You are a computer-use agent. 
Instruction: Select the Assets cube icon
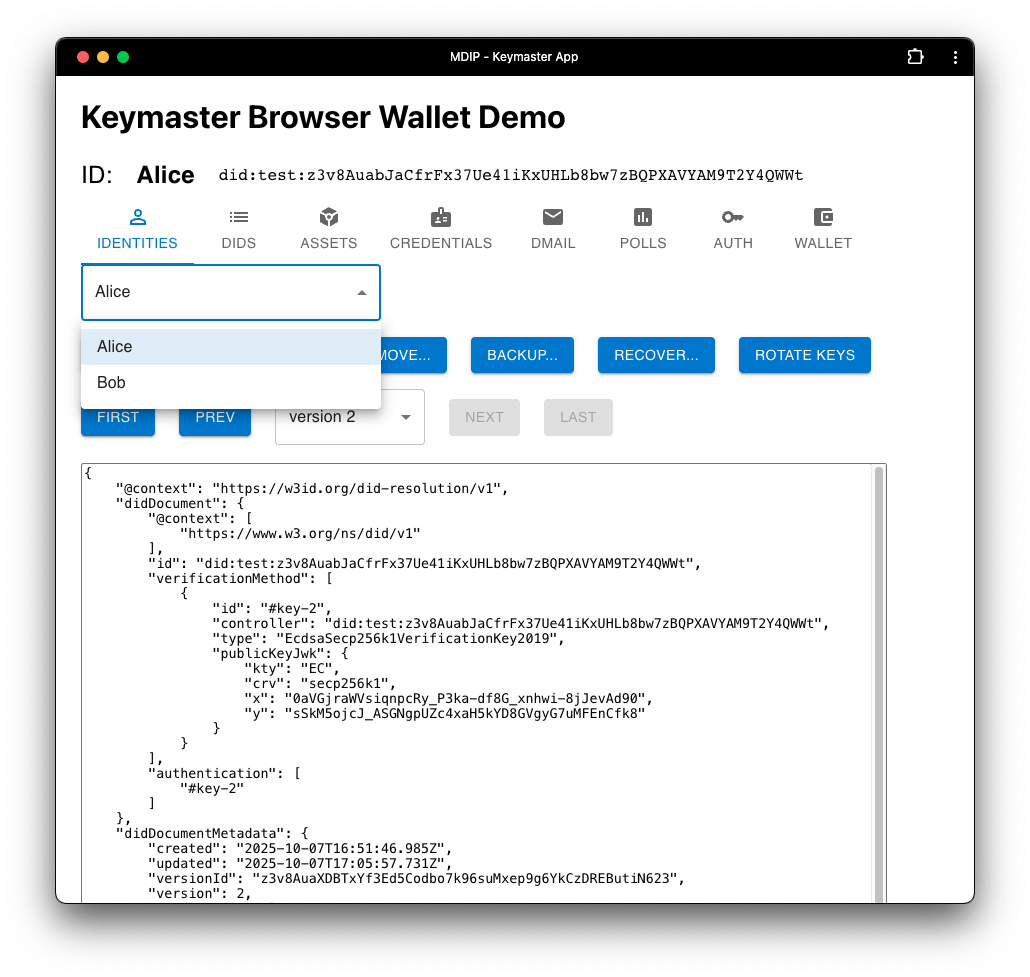[329, 217]
